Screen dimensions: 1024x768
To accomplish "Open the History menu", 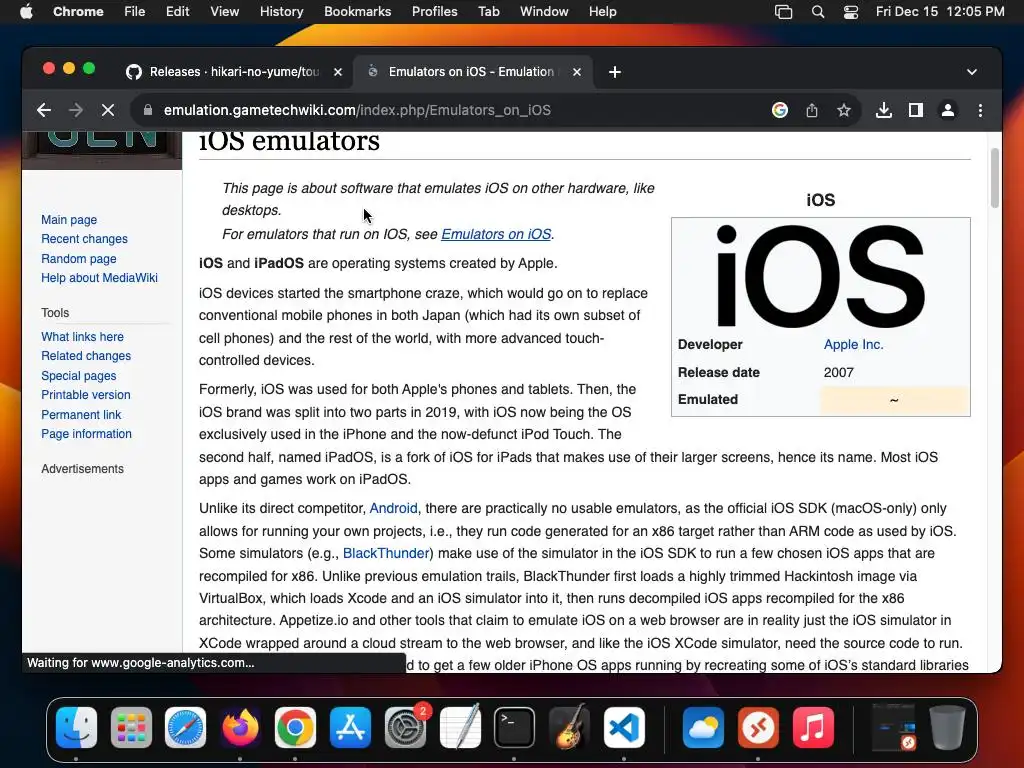I will 281,11.
